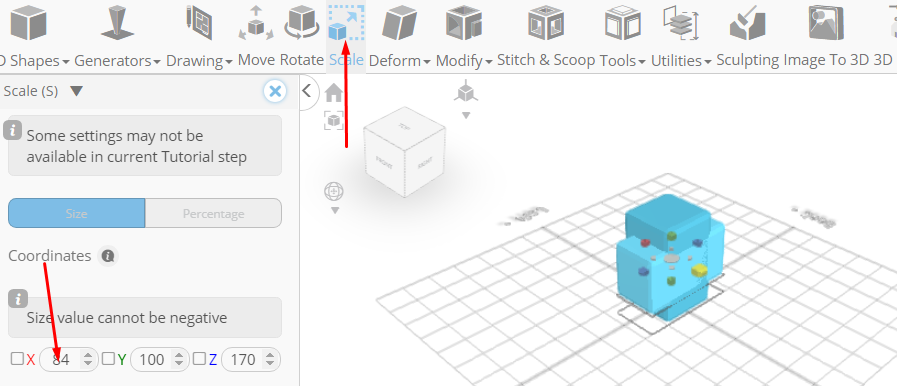Switch to the Size tab

(x=77, y=213)
